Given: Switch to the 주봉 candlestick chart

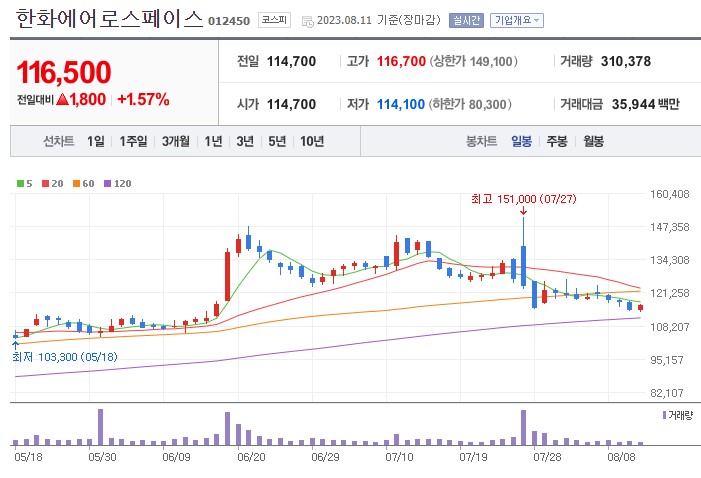Looking at the screenshot, I should [x=557, y=141].
